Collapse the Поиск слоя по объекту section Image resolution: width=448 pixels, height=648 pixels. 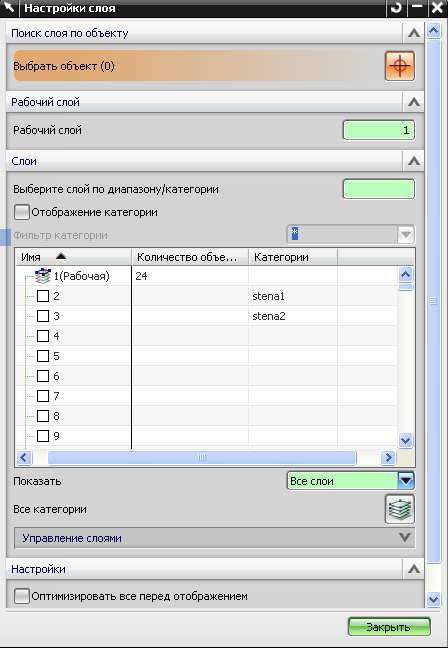point(414,33)
